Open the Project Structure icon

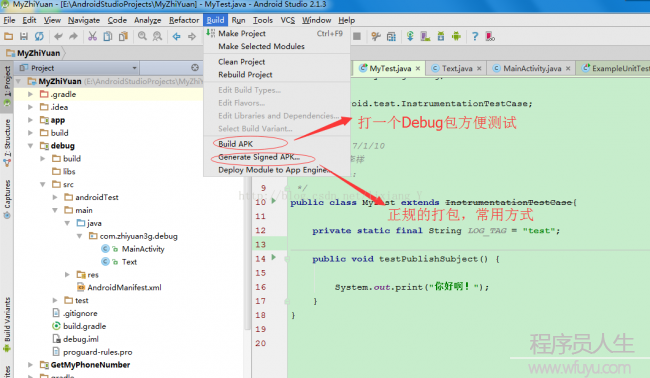(x=391, y=36)
